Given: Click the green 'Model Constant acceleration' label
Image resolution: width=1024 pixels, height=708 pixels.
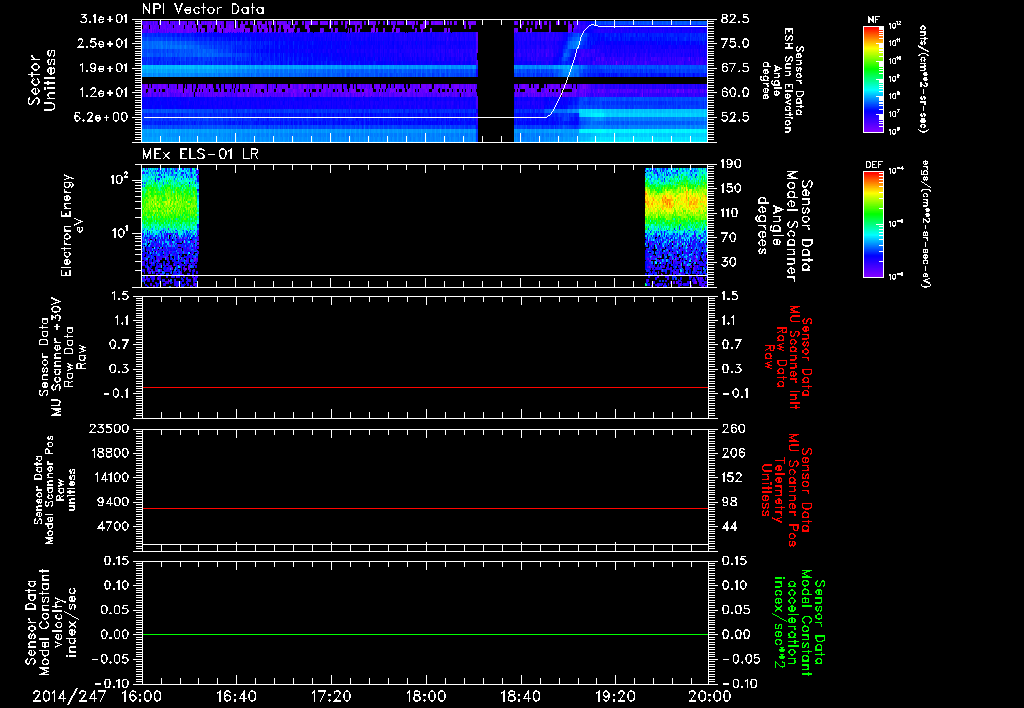Looking at the screenshot, I should point(799,623).
